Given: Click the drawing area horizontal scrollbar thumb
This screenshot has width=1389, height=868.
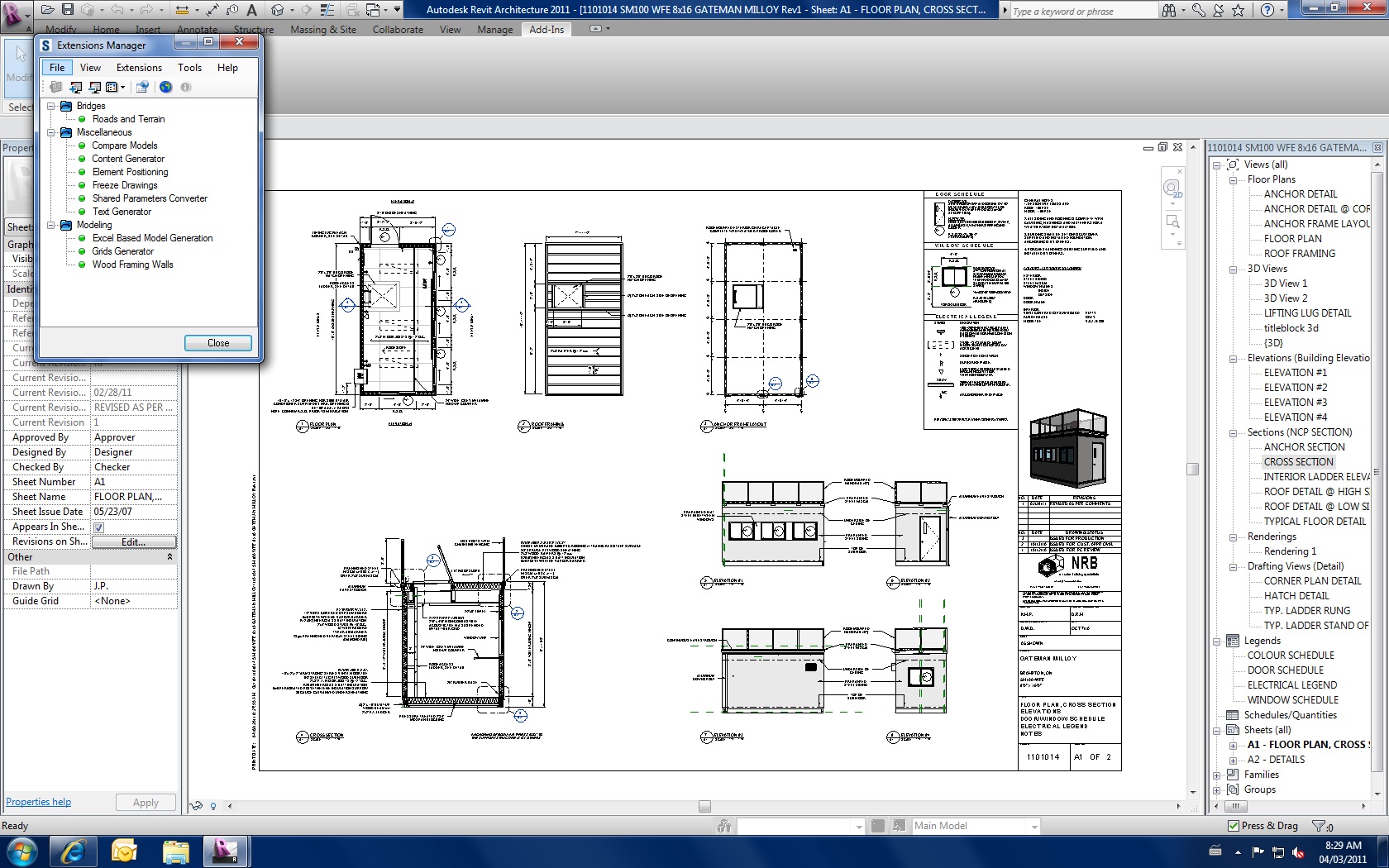Looking at the screenshot, I should pyautogui.click(x=704, y=806).
